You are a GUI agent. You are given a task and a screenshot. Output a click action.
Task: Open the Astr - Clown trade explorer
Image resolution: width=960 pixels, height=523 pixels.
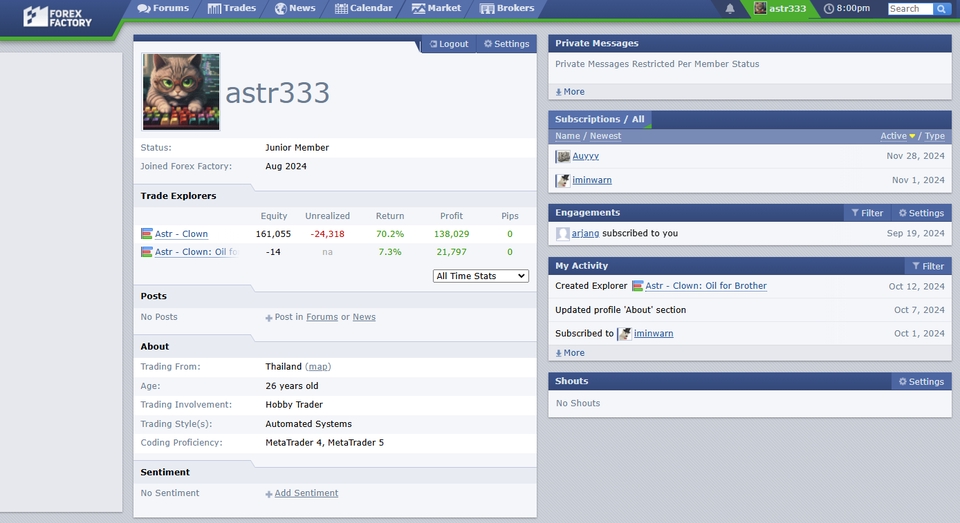pyautogui.click(x=181, y=234)
